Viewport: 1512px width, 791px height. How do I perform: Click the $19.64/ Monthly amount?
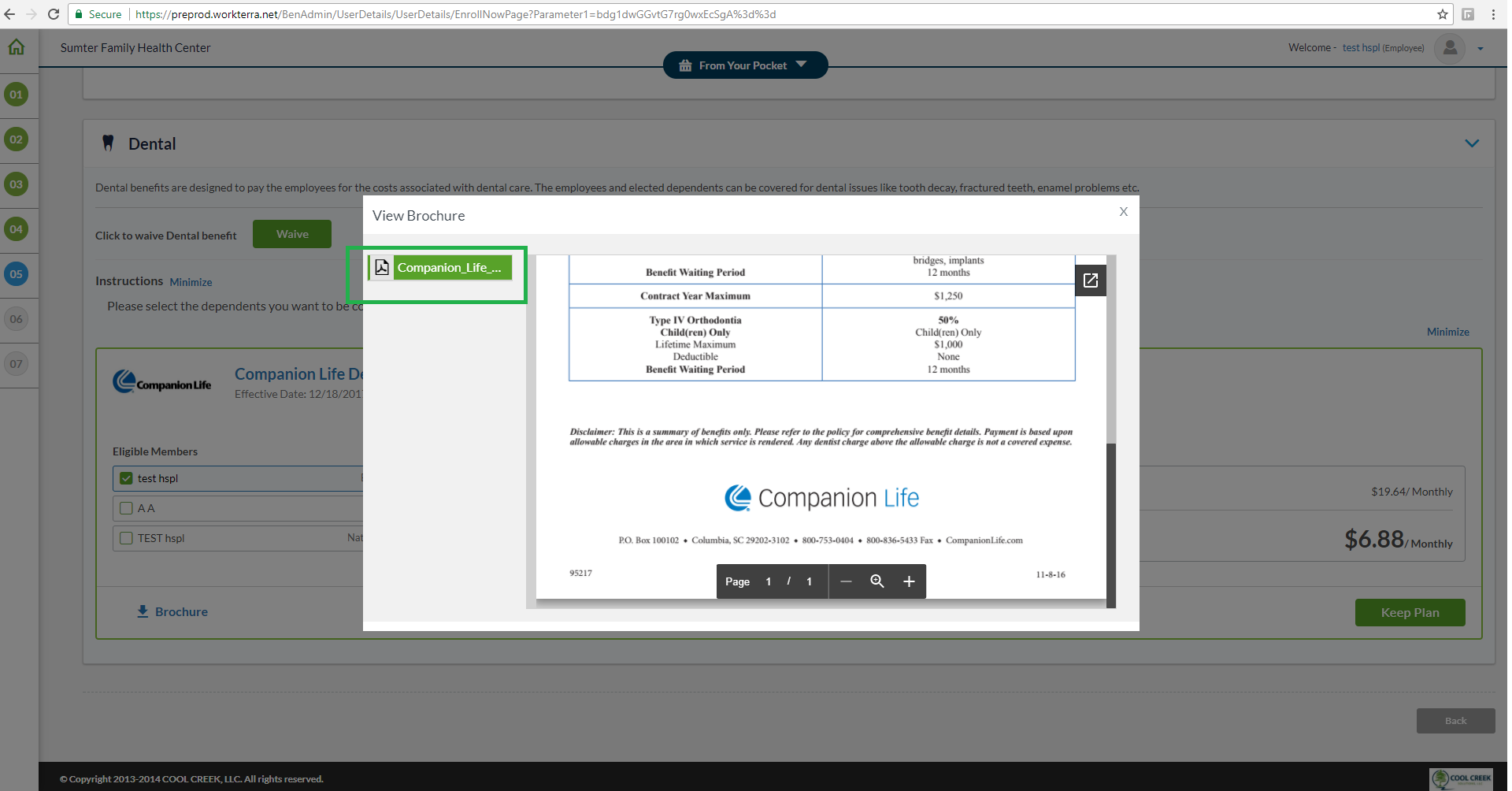(1412, 492)
